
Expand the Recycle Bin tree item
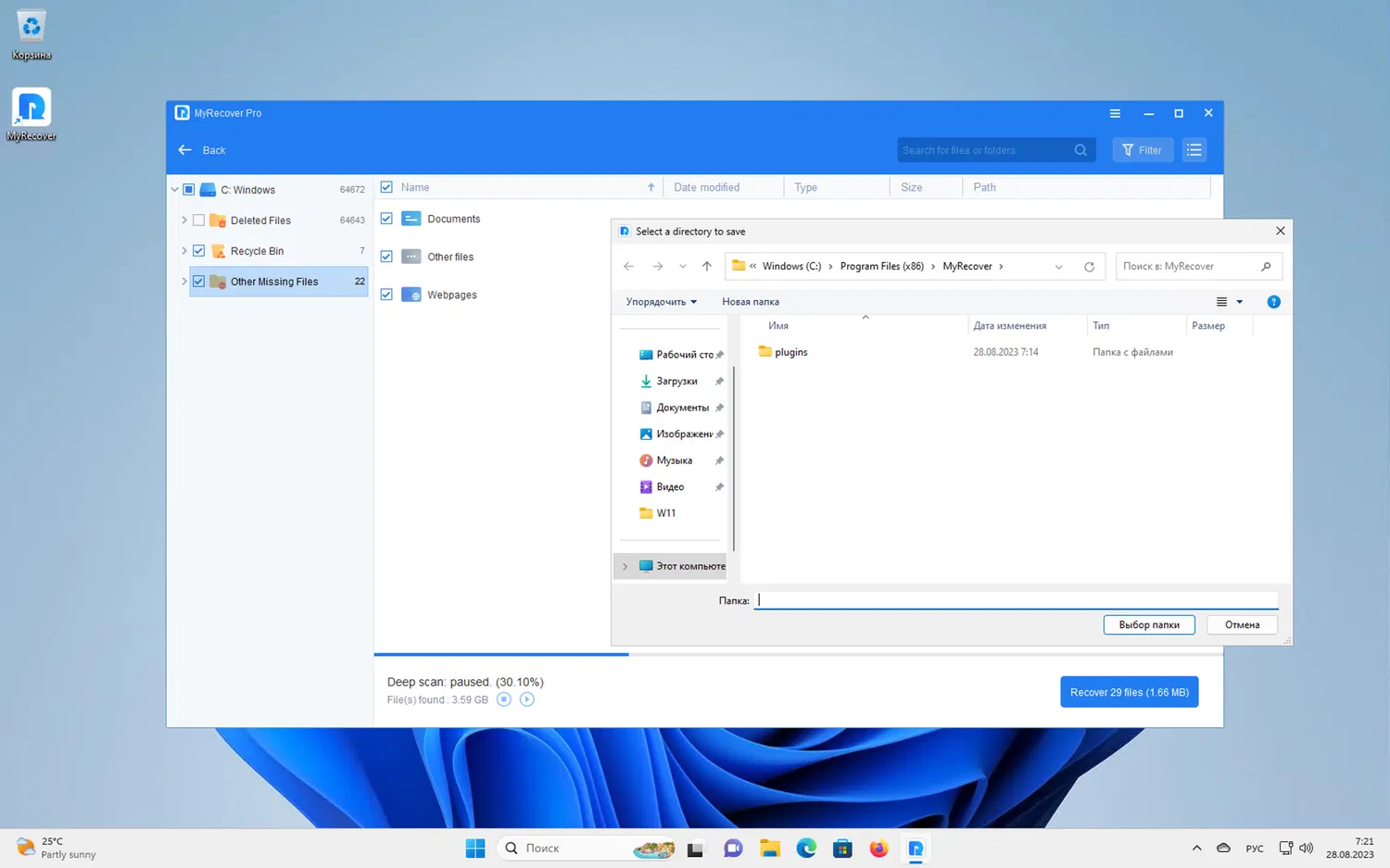[x=183, y=250]
